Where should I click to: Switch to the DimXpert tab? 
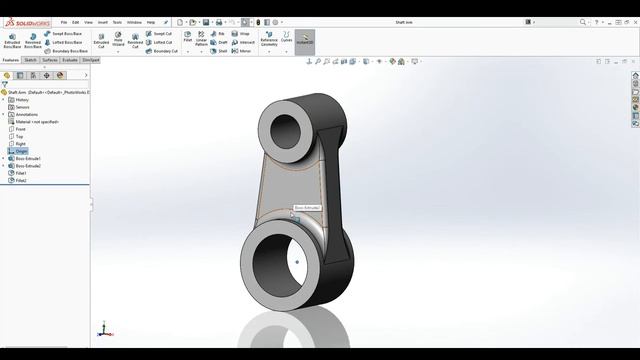tap(91, 60)
